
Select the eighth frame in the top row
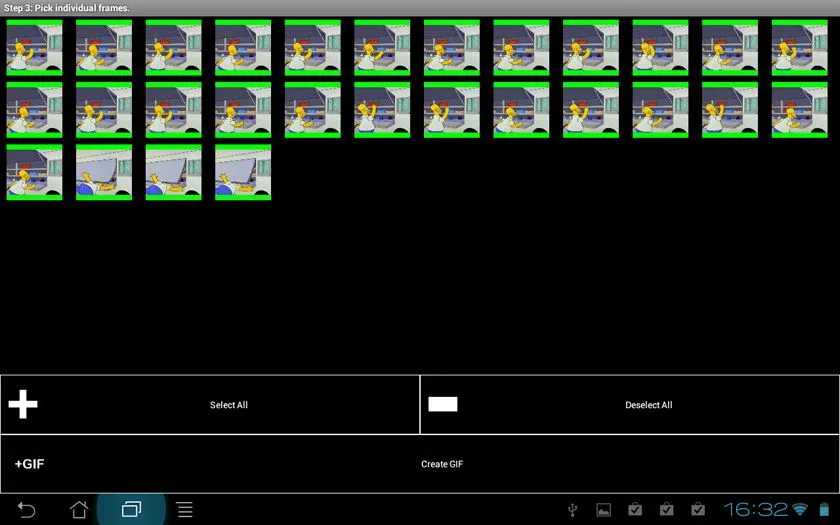pos(521,48)
